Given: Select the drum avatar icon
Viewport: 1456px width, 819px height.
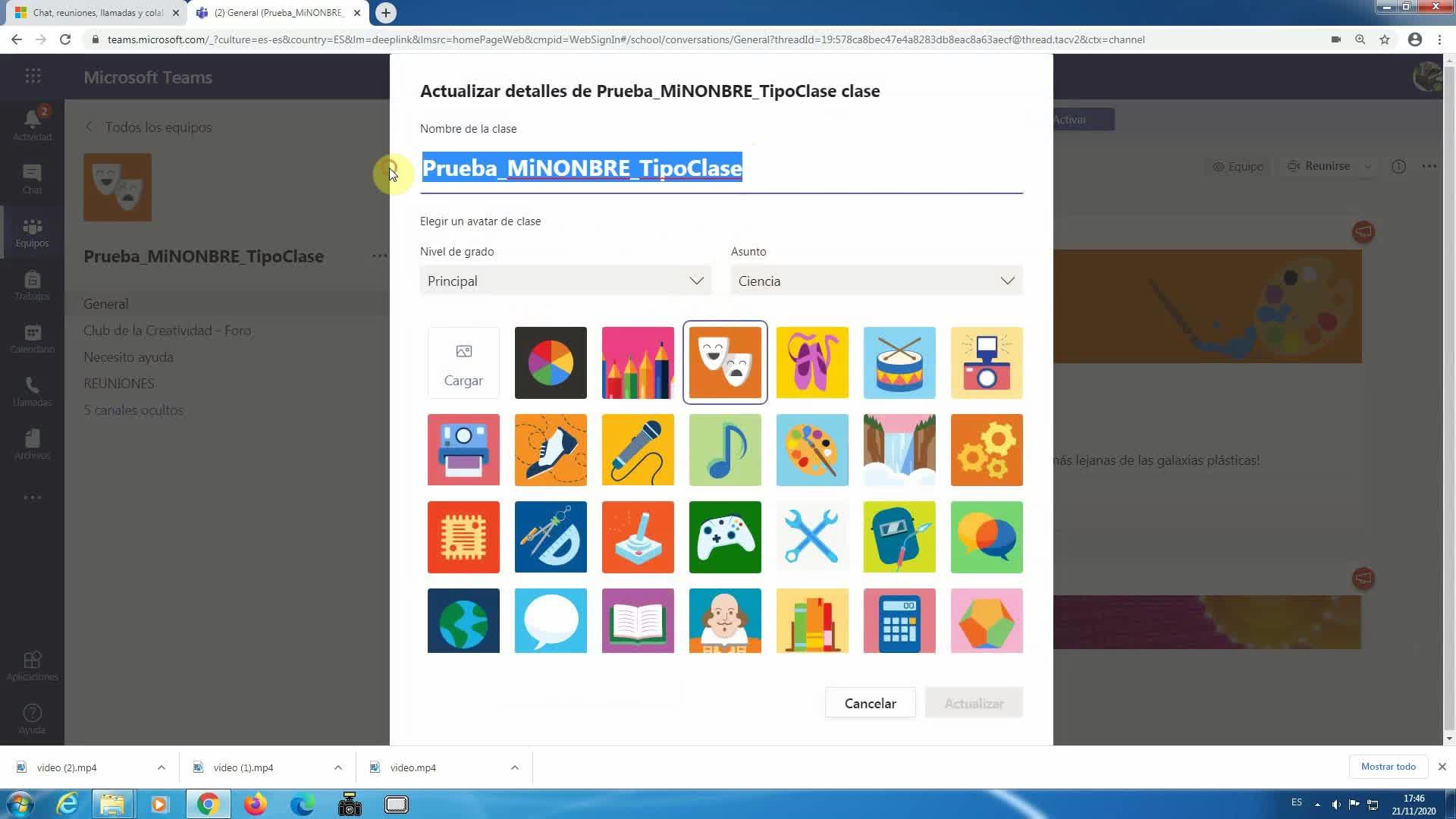Looking at the screenshot, I should 899,362.
